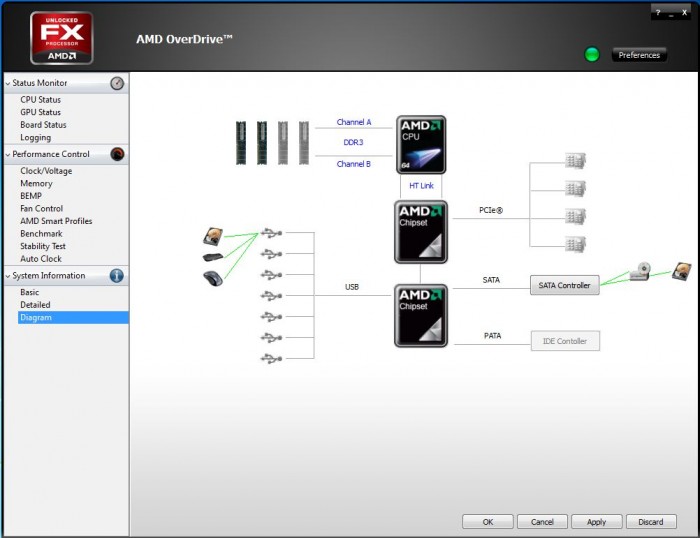Click the PATA label
Image resolution: width=700 pixels, height=538 pixels.
coord(492,335)
